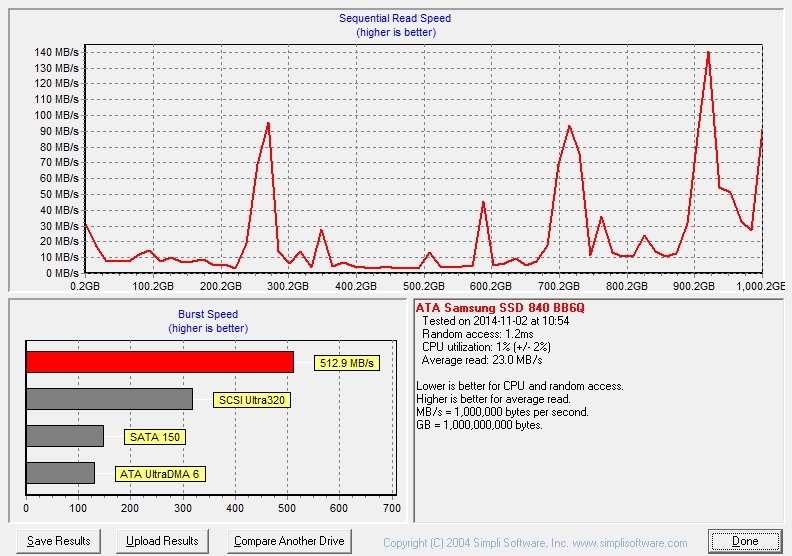
Task: Click the 0.2GB axis label
Action: 85,286
